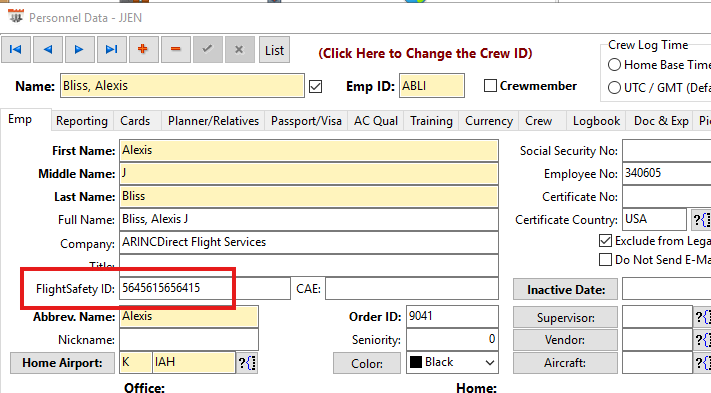Add a new record with plus icon
The image size is (711, 393).
click(143, 50)
